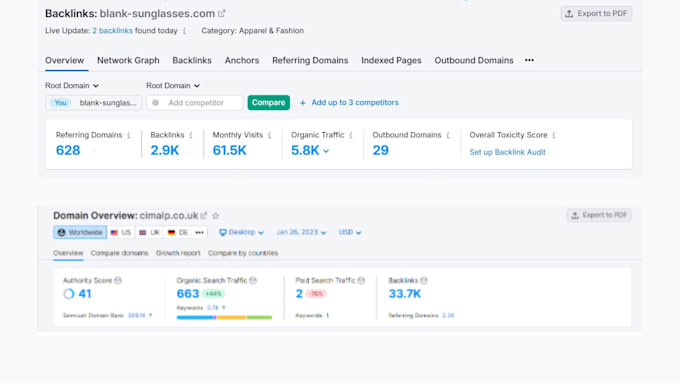Viewport: 680px width, 383px height.
Task: Expand the Desktop device dropdown
Action: tap(242, 232)
